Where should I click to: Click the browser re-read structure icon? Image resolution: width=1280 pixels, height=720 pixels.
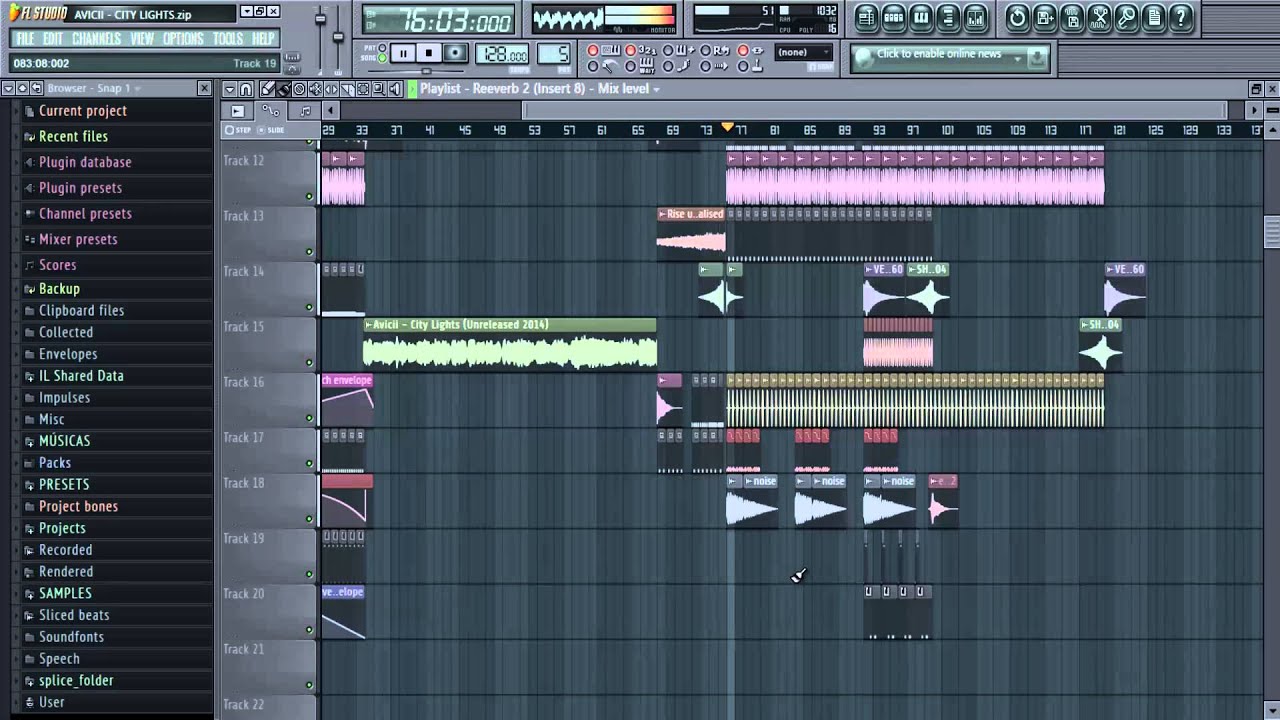click(36, 88)
